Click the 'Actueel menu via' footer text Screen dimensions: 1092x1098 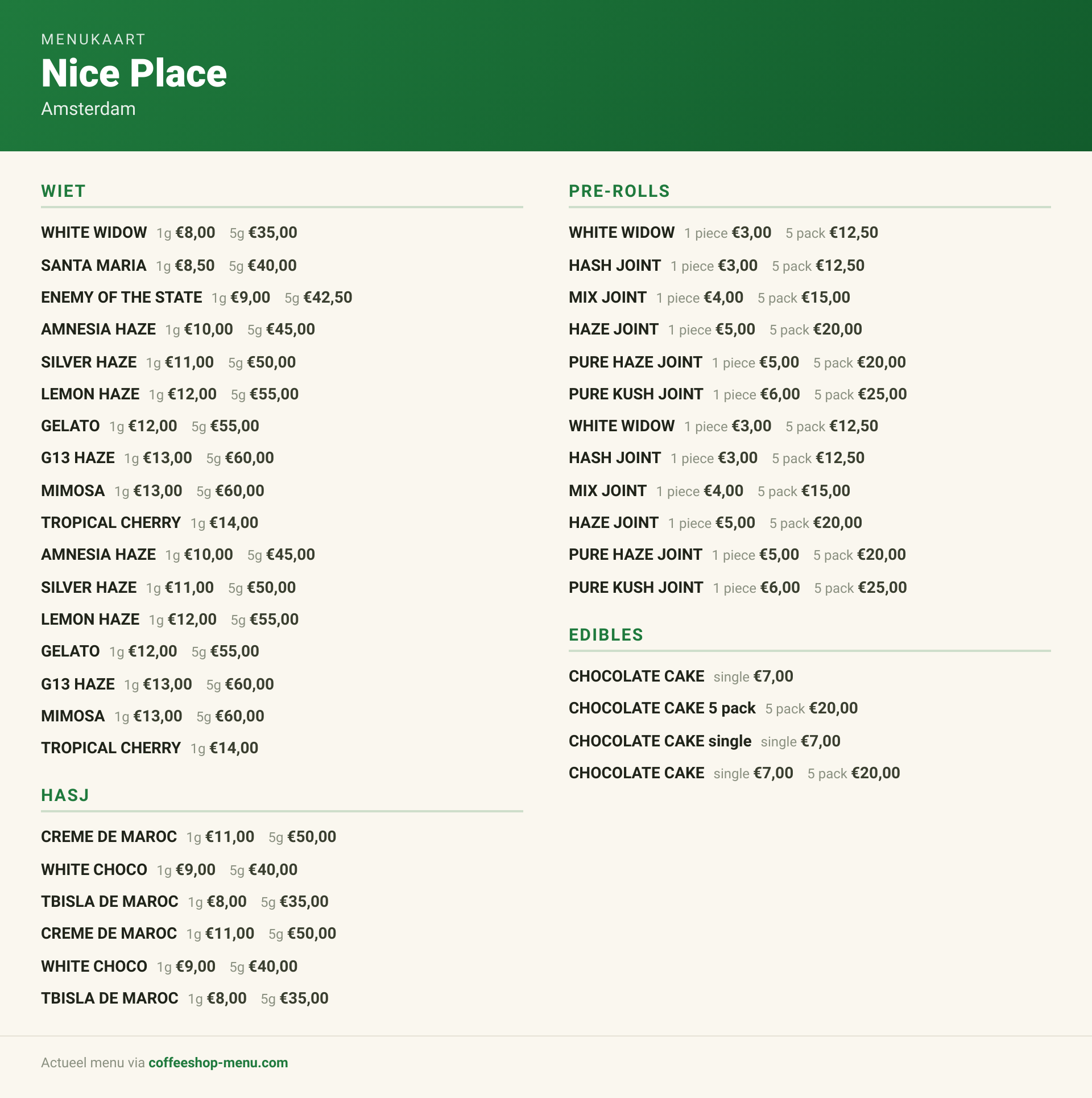pos(93,1063)
